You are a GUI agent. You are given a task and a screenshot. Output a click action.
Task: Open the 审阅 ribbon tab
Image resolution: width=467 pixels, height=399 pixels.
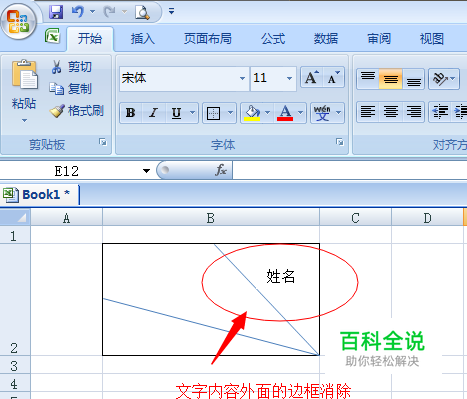(x=379, y=39)
